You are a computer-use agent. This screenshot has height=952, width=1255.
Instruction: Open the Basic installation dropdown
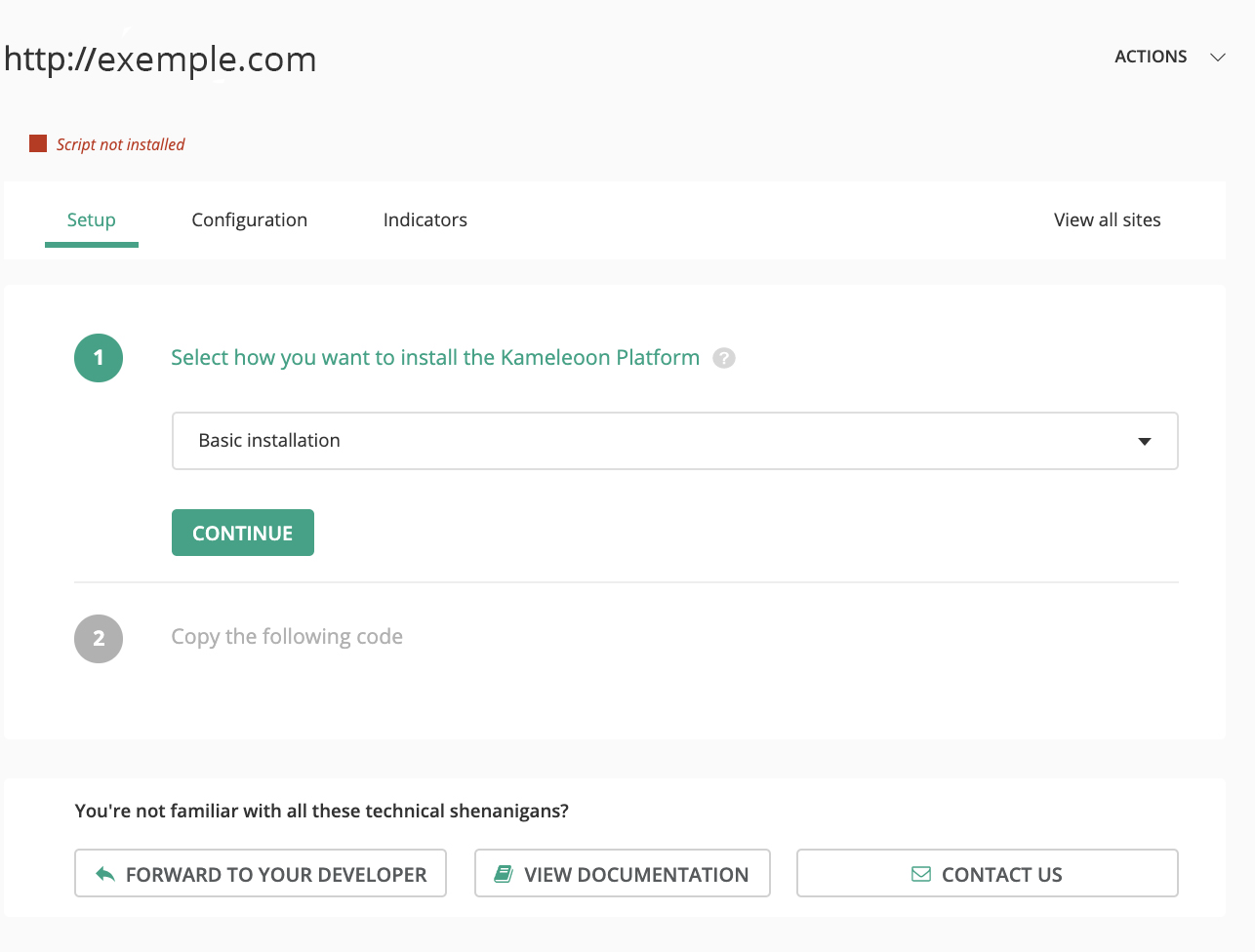(675, 441)
